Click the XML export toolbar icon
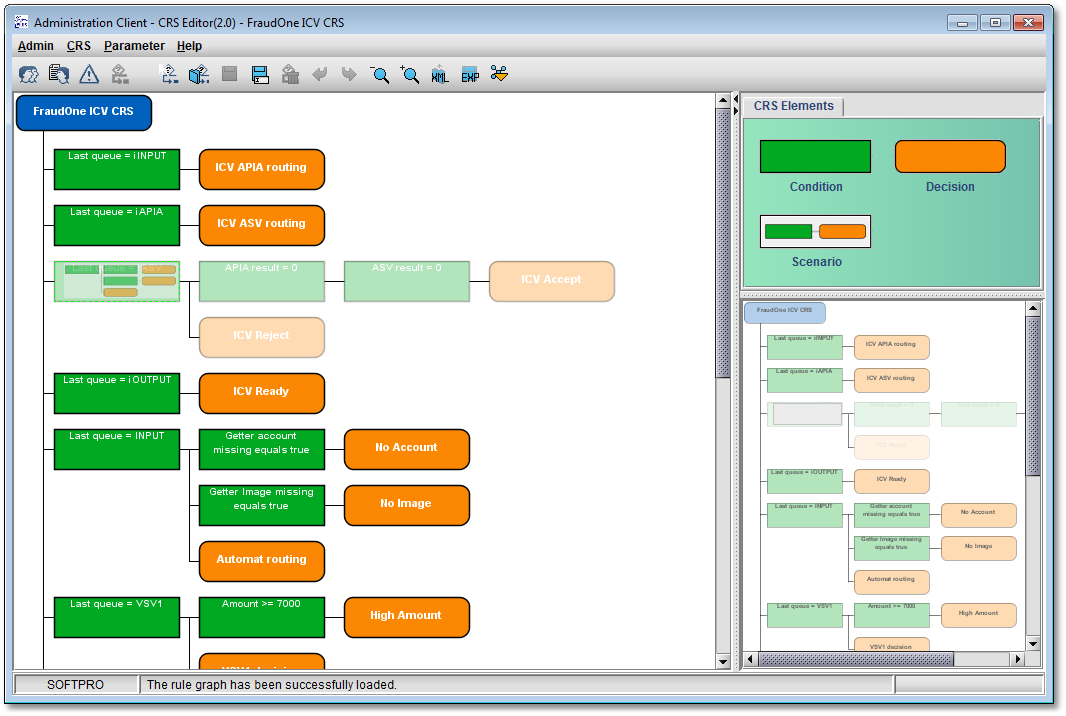 440,74
